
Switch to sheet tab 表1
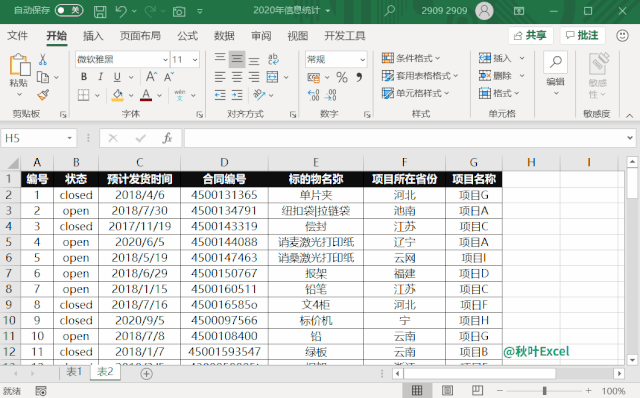[74, 372]
